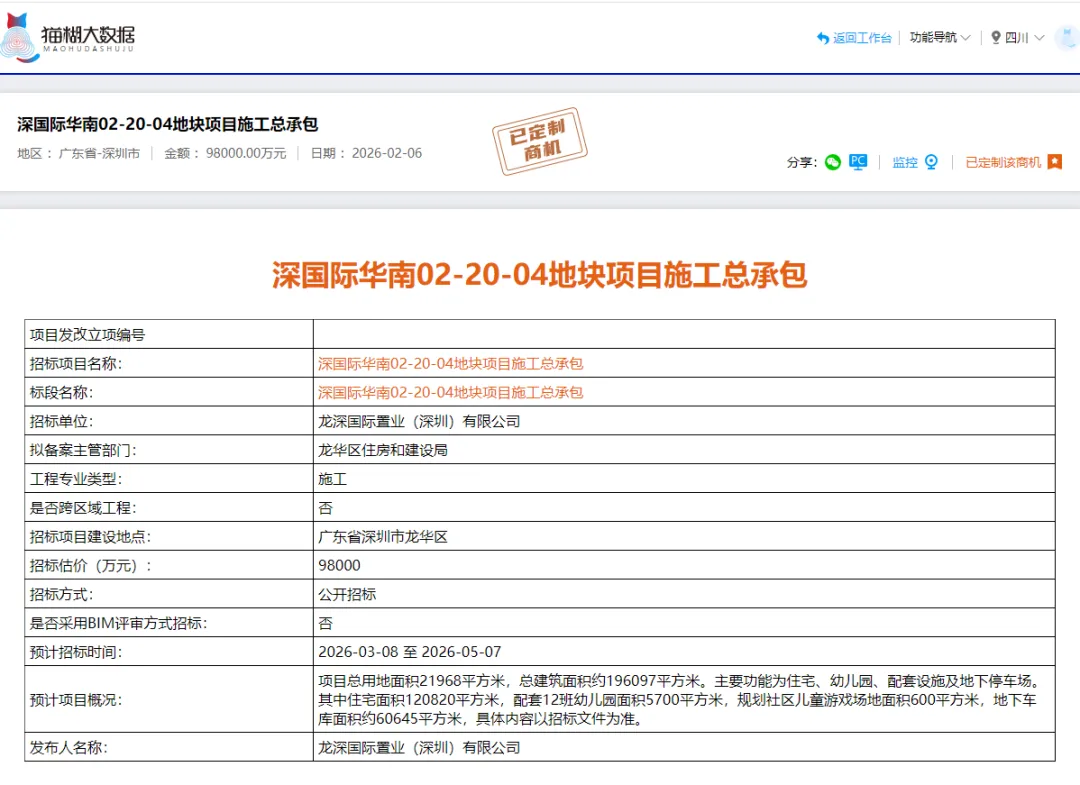Open the 四川 region dropdown

pos(1024,38)
